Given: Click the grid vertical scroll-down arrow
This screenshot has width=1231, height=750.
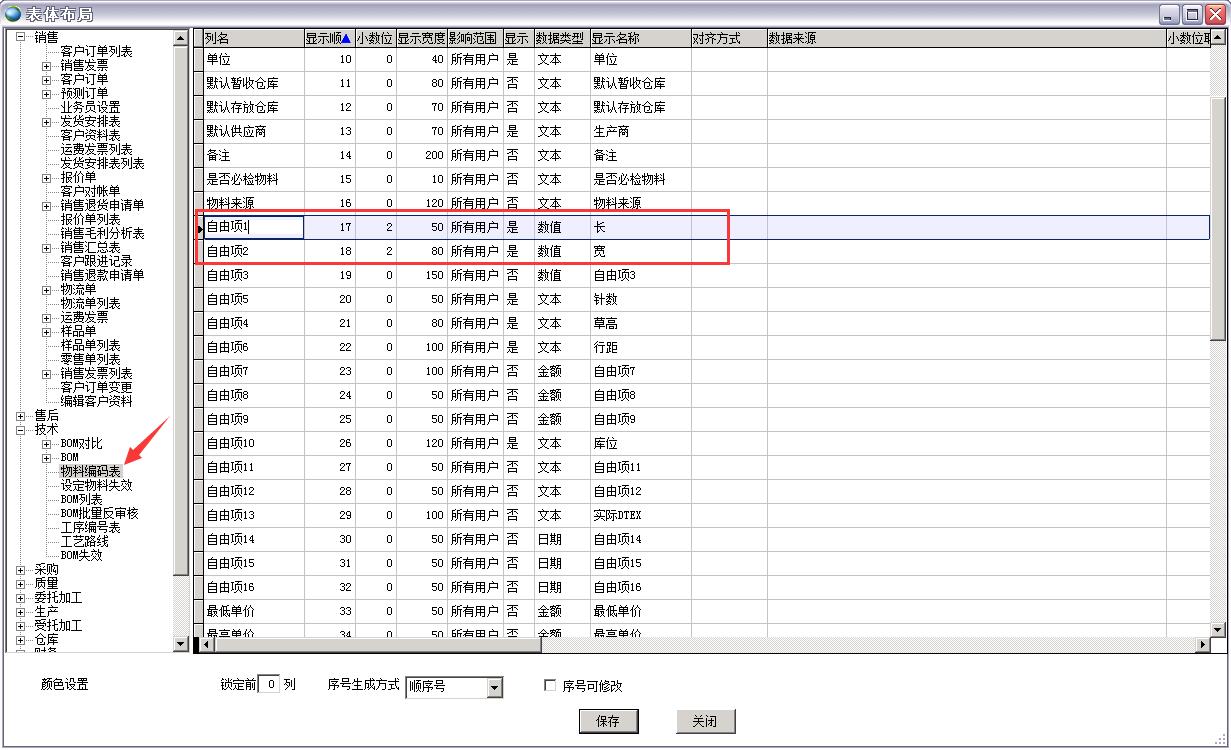Looking at the screenshot, I should [1218, 629].
